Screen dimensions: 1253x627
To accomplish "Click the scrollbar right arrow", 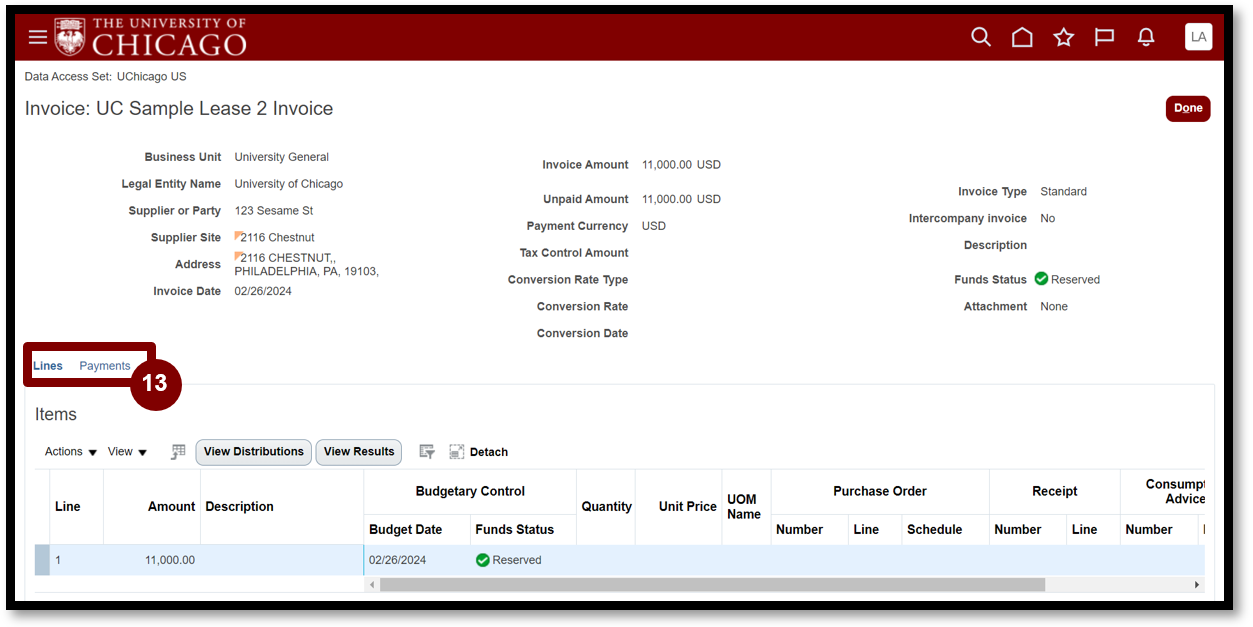I will (x=1197, y=584).
